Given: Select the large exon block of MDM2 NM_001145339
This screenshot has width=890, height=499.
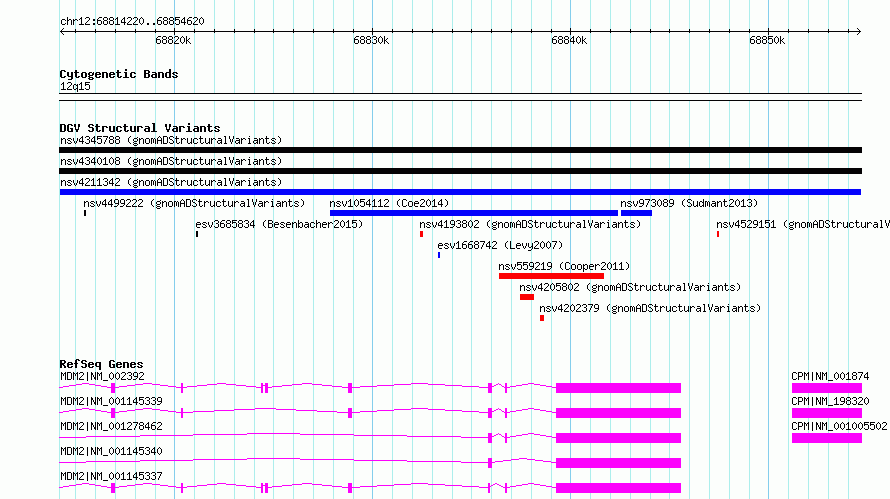Looking at the screenshot, I should pos(618,413).
